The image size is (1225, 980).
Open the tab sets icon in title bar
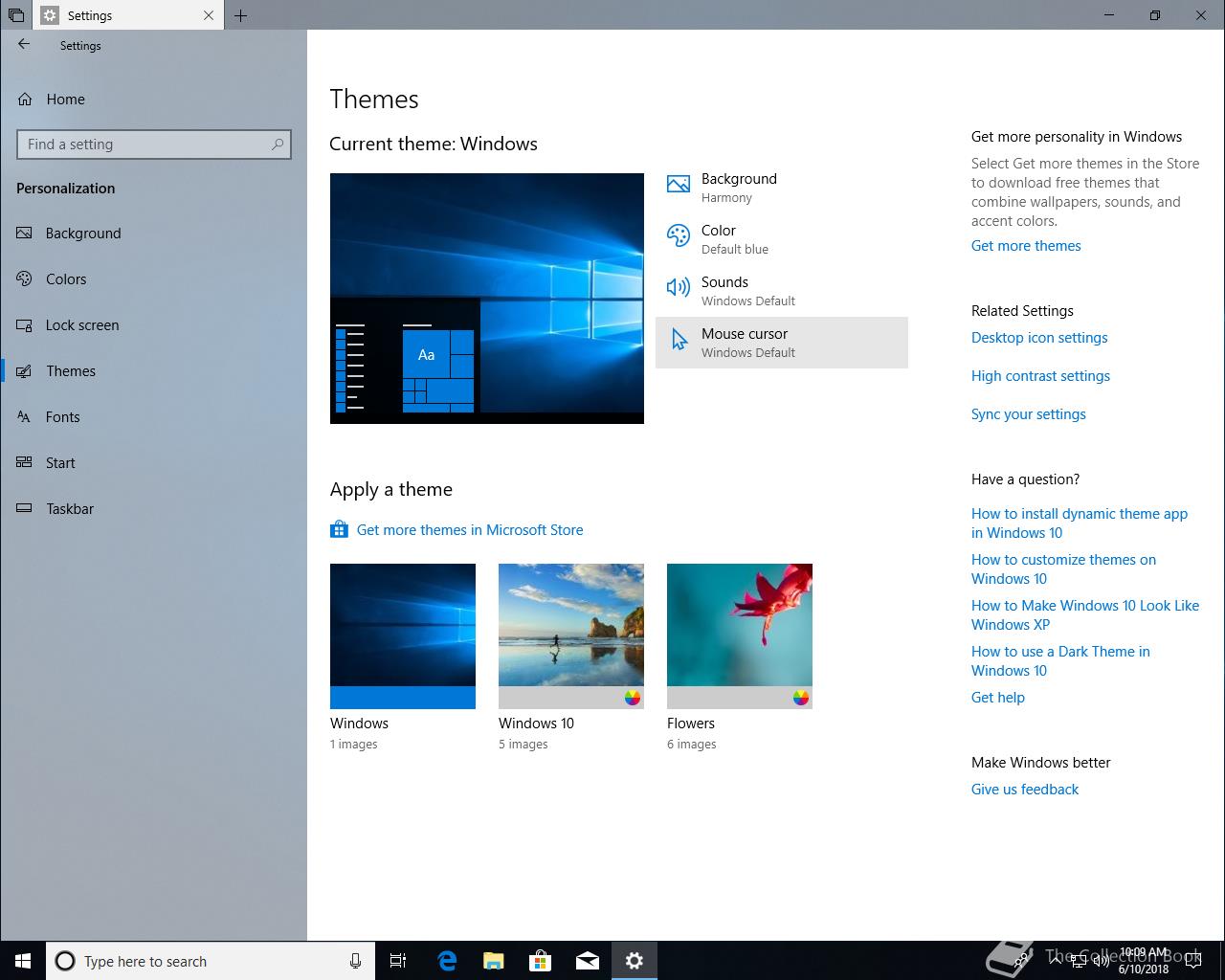(16, 15)
